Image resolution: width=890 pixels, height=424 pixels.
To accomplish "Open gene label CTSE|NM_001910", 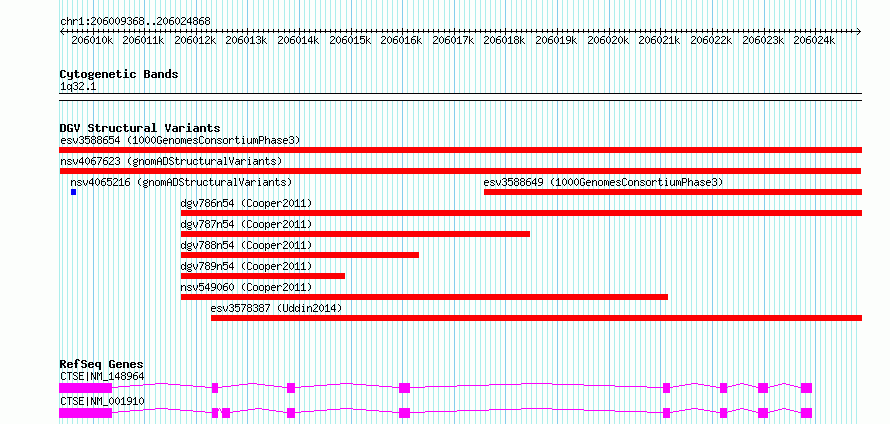I will (102, 401).
